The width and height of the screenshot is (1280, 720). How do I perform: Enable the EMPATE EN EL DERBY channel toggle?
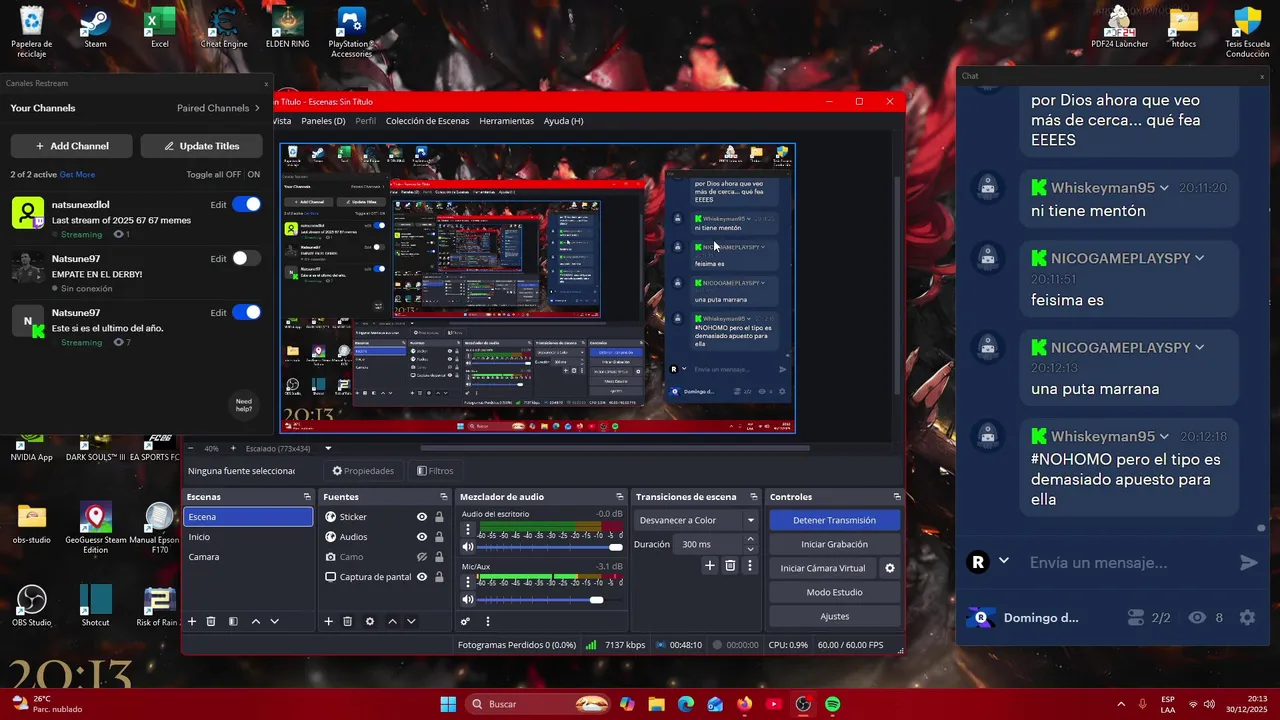coord(246,258)
